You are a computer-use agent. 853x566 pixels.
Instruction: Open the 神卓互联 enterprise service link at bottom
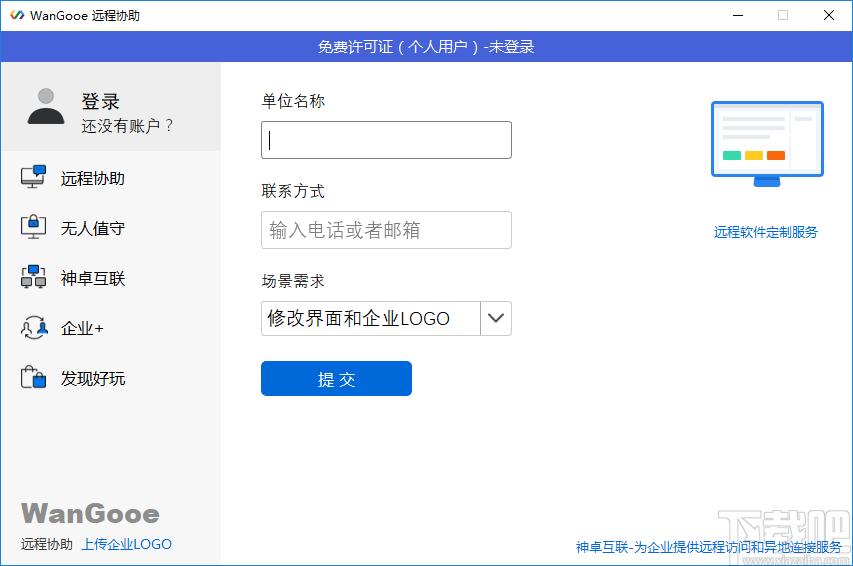tap(708, 547)
